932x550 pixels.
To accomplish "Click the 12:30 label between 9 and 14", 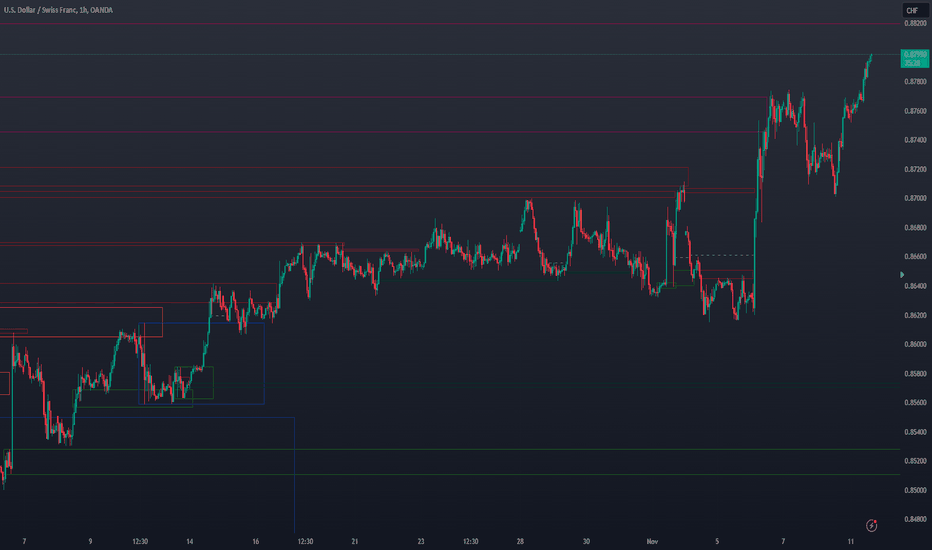I will (x=140, y=542).
